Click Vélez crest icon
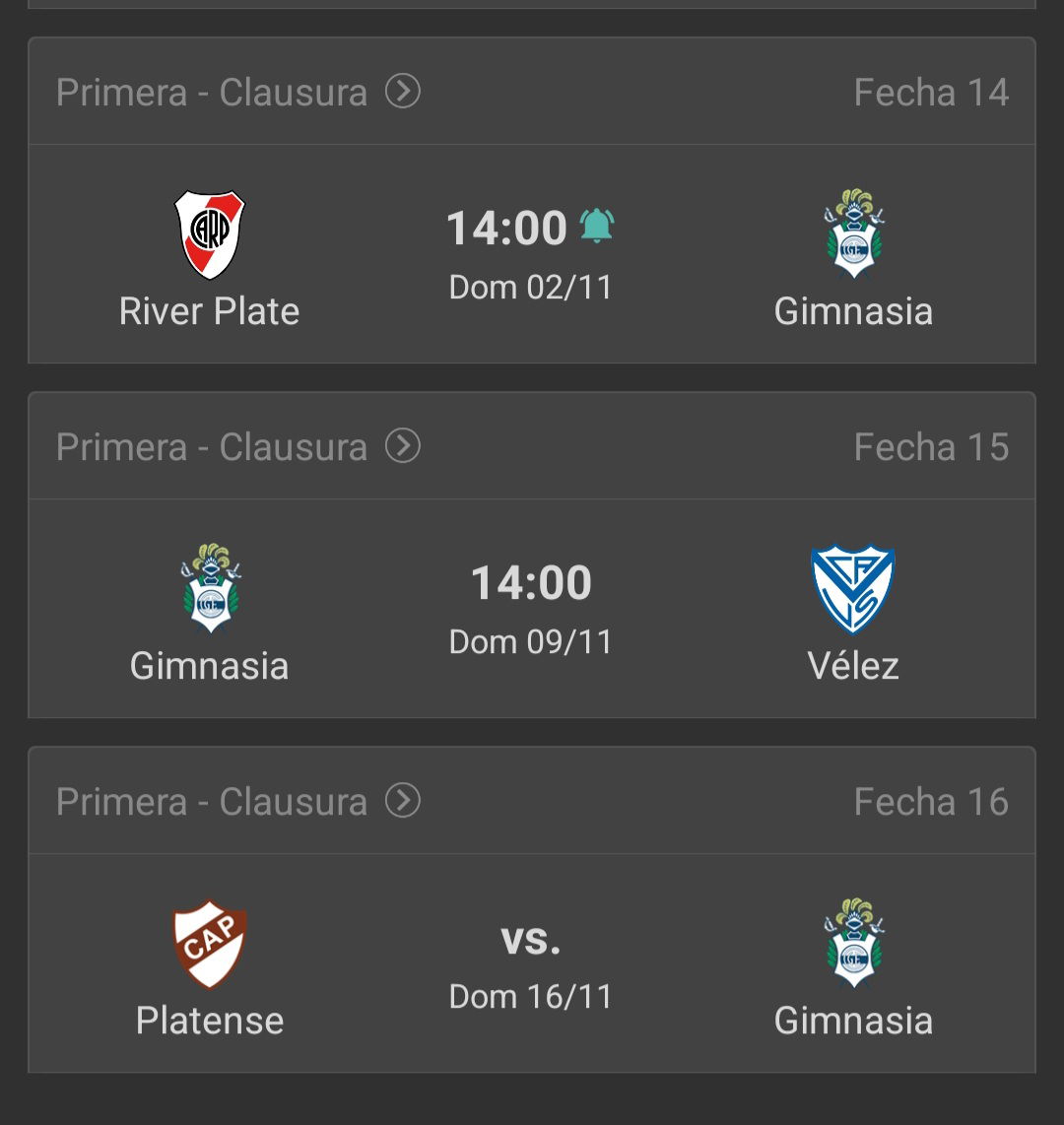The image size is (1064, 1125). point(853,589)
